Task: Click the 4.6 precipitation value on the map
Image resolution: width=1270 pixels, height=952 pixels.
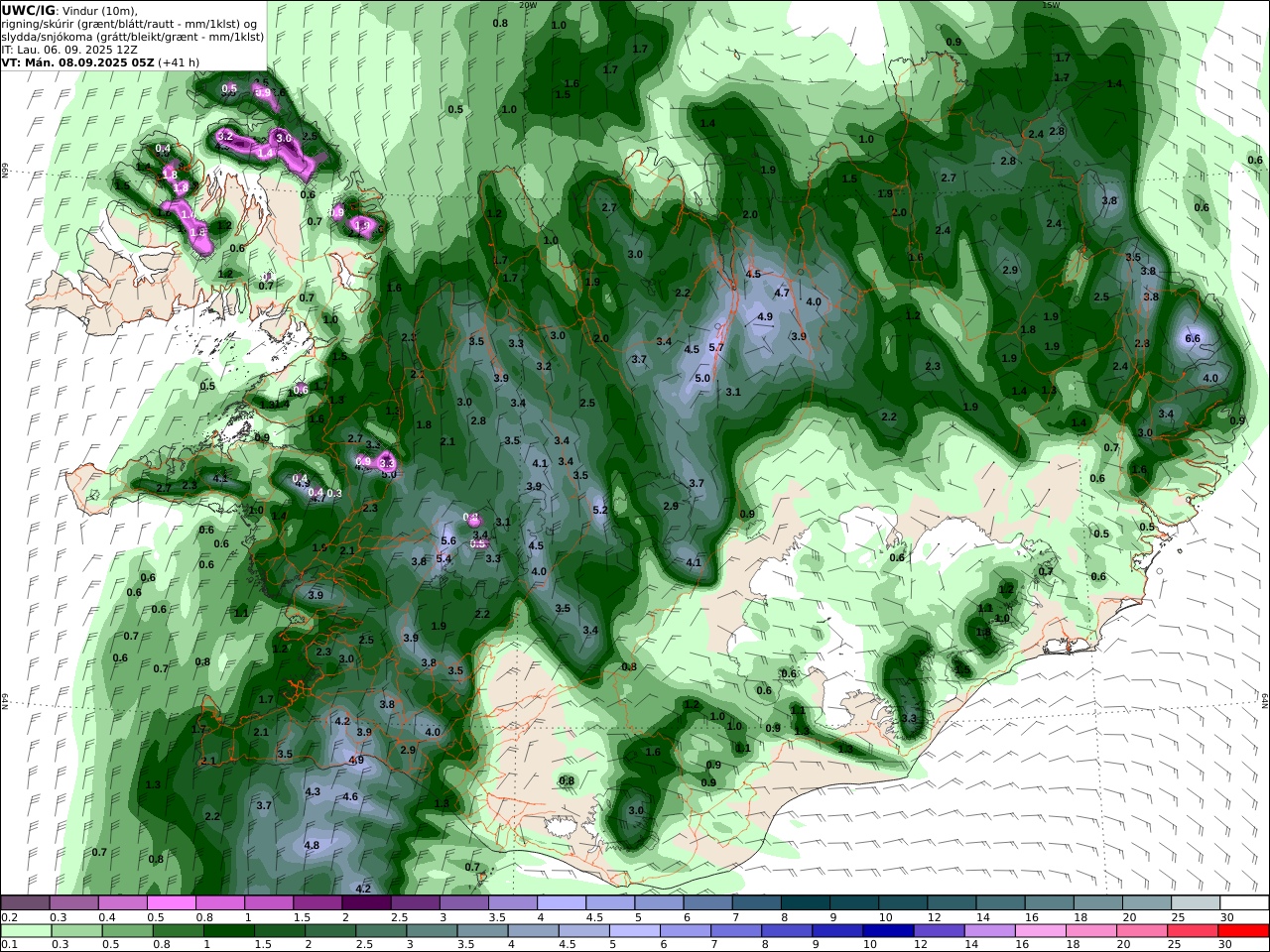Action: coord(350,796)
